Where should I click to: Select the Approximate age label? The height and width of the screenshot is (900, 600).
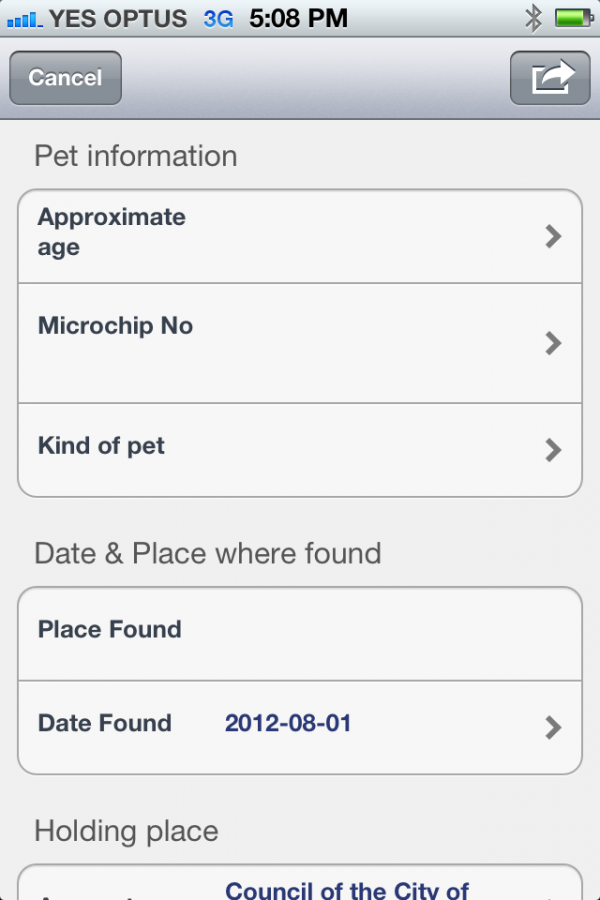coord(112,232)
